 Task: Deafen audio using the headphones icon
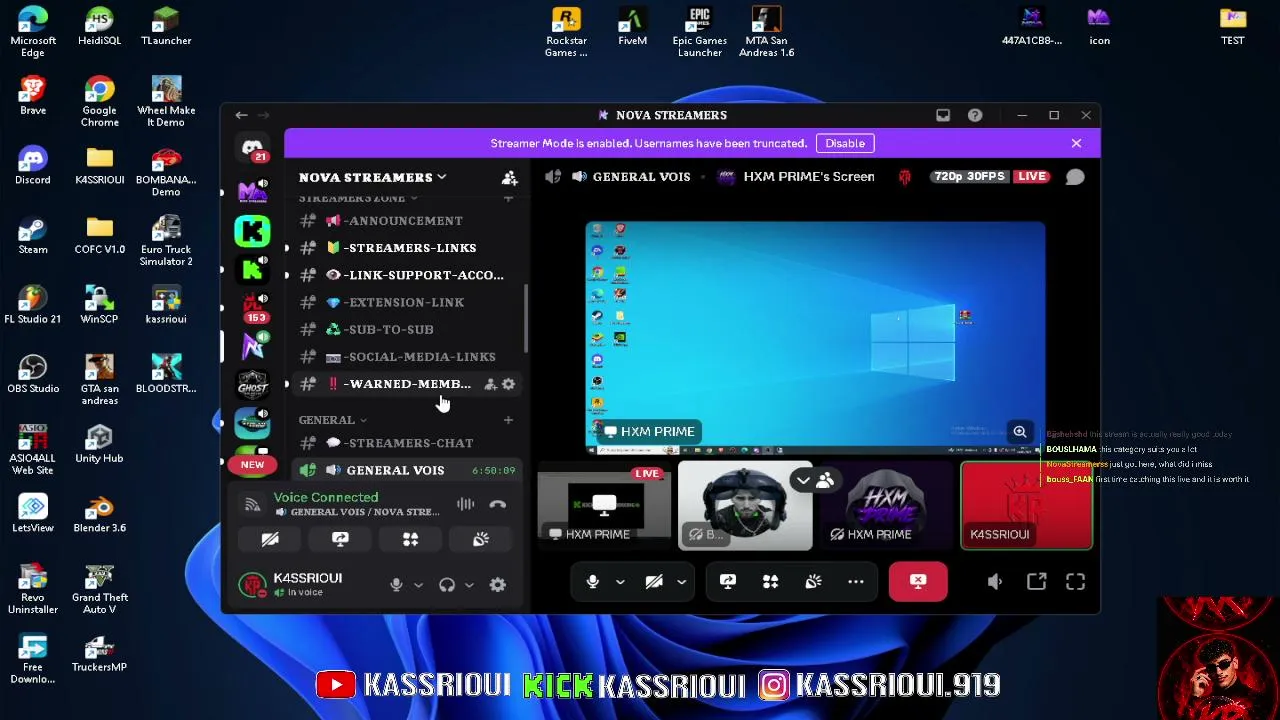pos(447,585)
